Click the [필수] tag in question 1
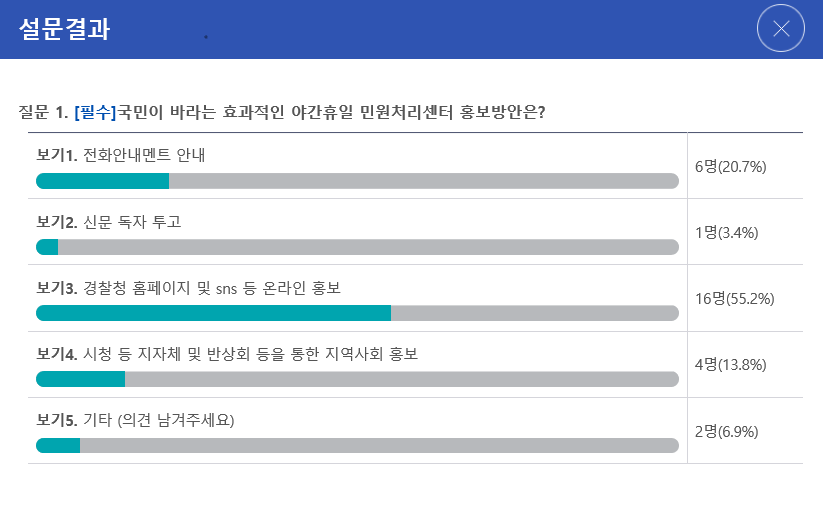The width and height of the screenshot is (823, 506). [x=95, y=112]
